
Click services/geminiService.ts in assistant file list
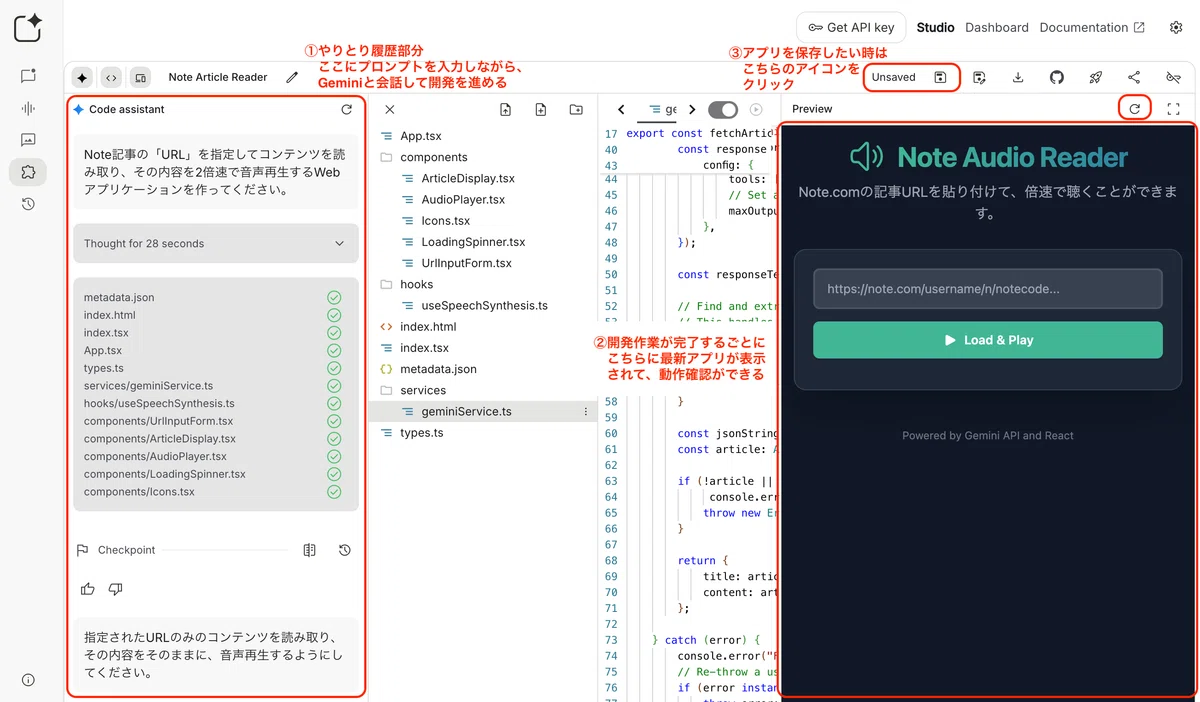pyautogui.click(x=148, y=386)
